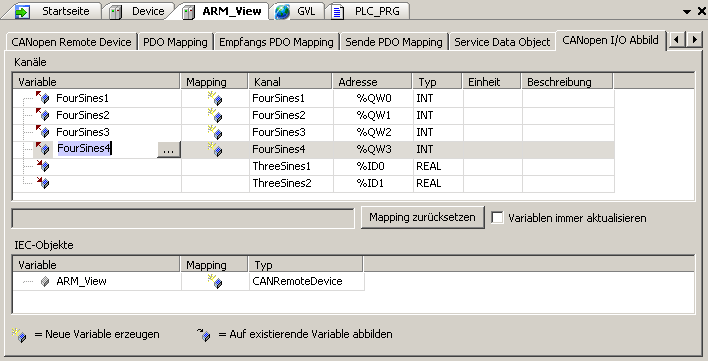Screen dimensions: 708x361
Task: Click the FourSines4 output variable icon
Action: click(42, 148)
